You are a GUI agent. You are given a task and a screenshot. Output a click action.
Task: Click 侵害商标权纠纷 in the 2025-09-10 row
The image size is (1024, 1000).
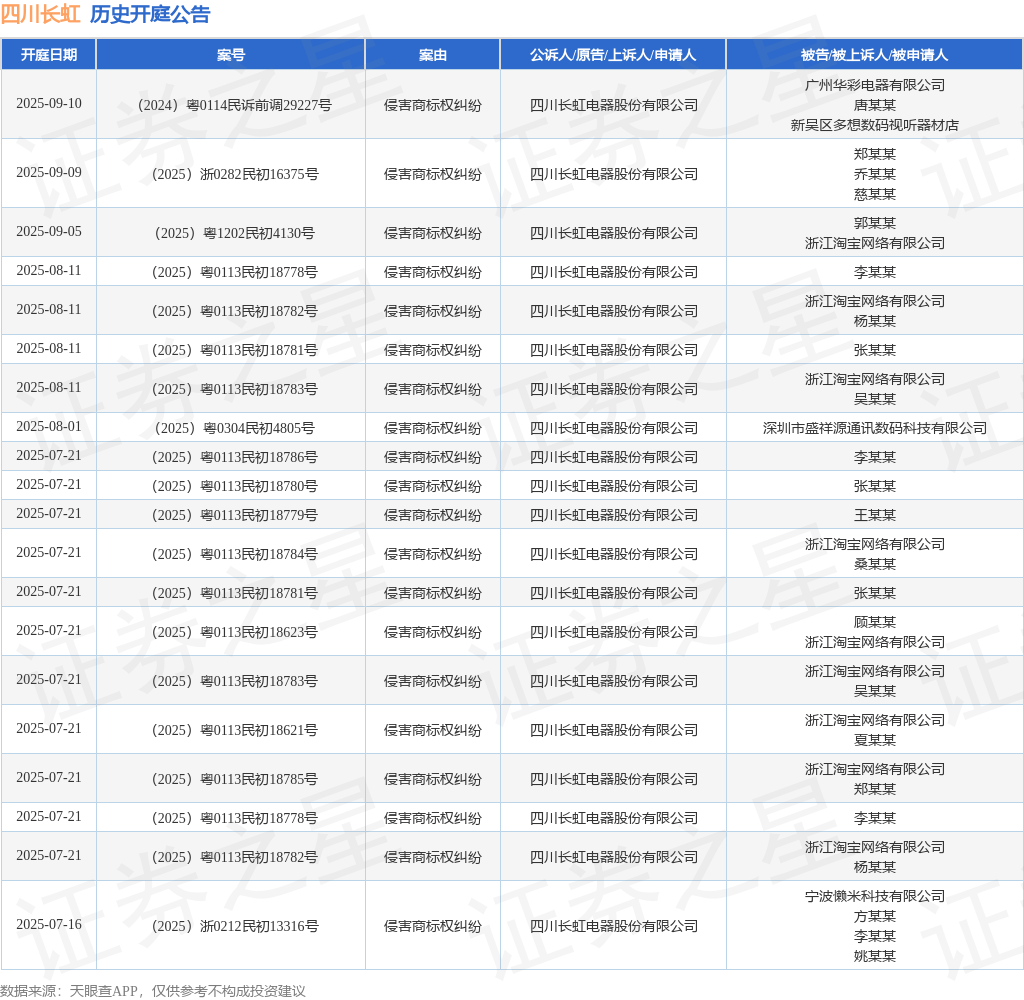(432, 105)
